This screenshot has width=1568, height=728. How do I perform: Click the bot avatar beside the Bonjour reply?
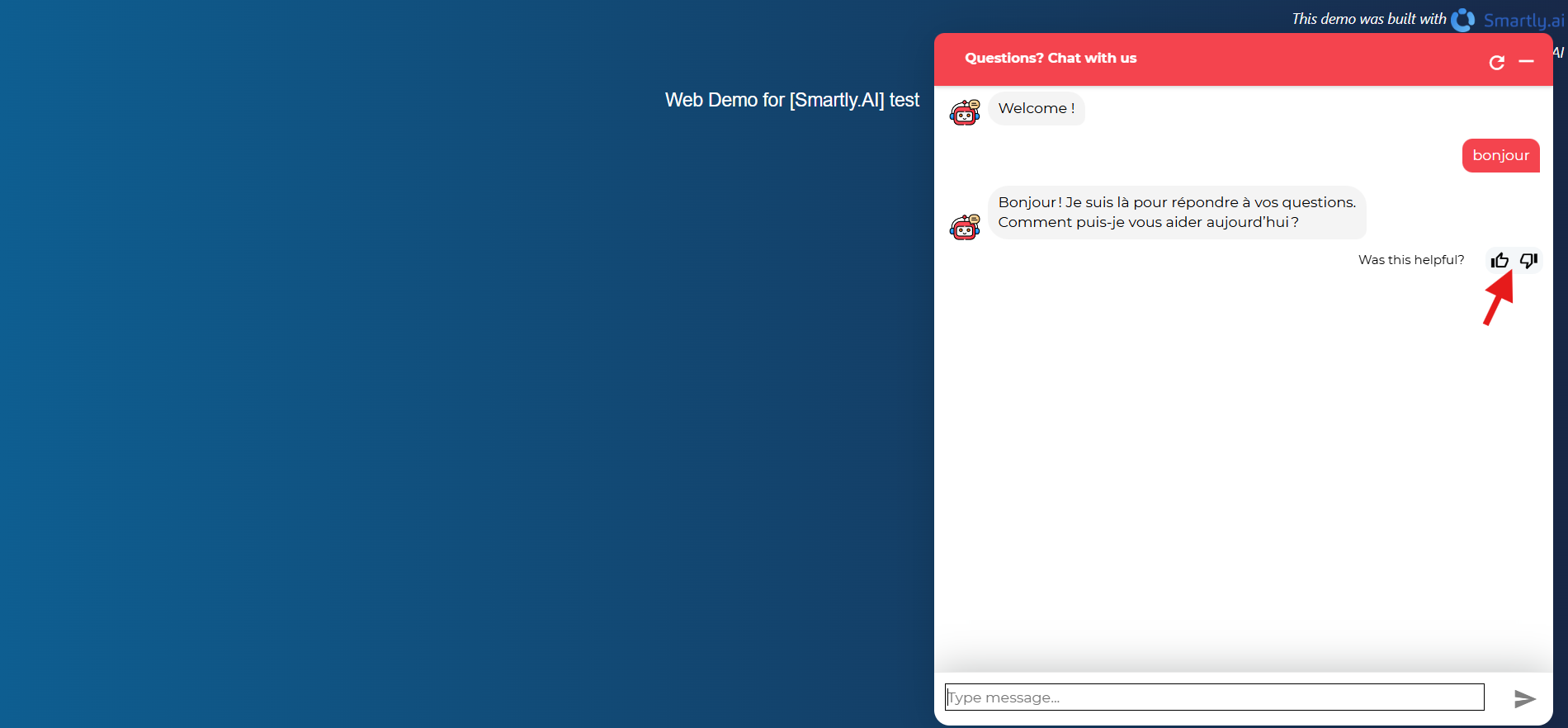965,227
